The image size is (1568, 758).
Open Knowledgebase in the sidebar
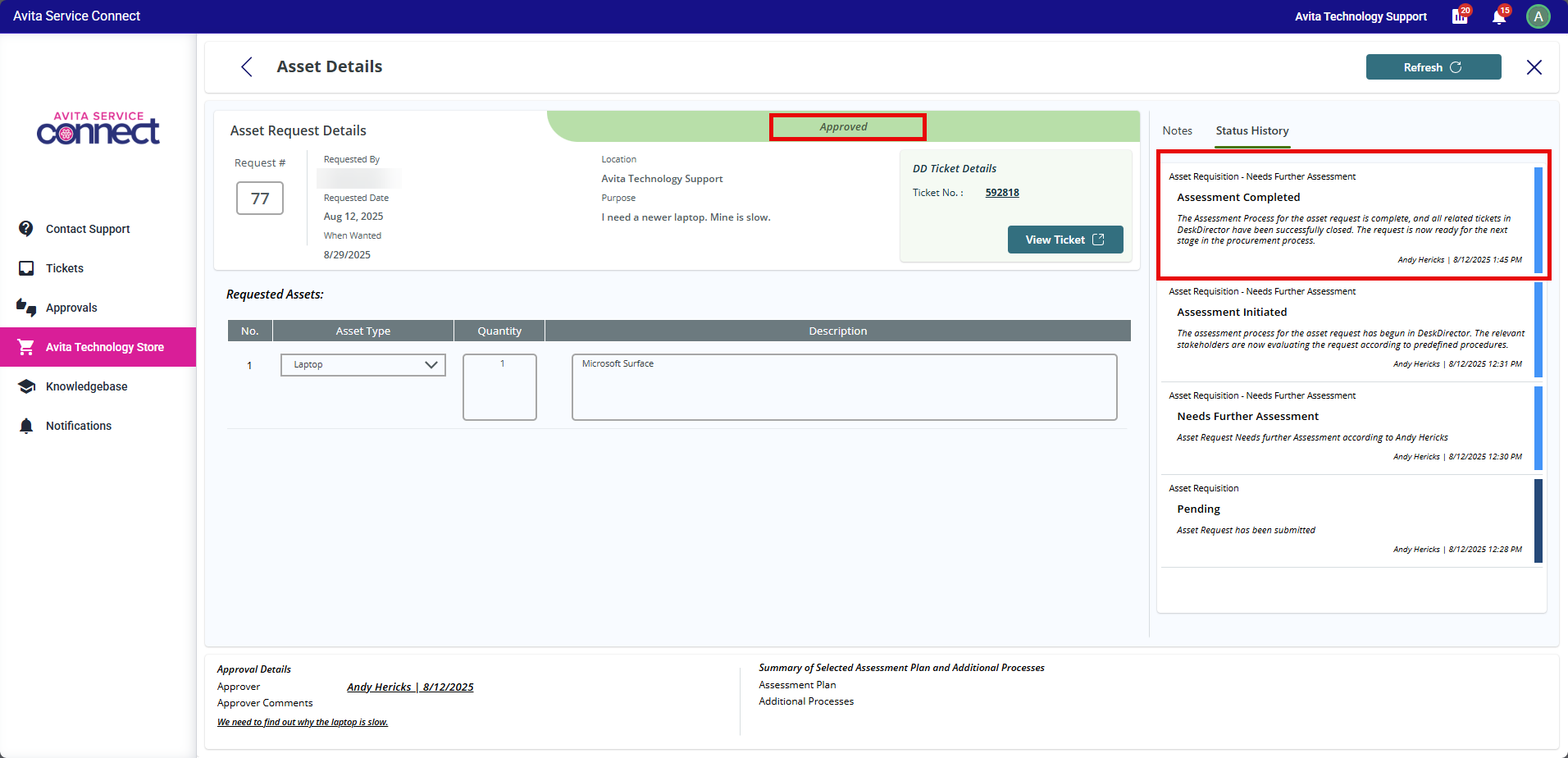point(98,386)
